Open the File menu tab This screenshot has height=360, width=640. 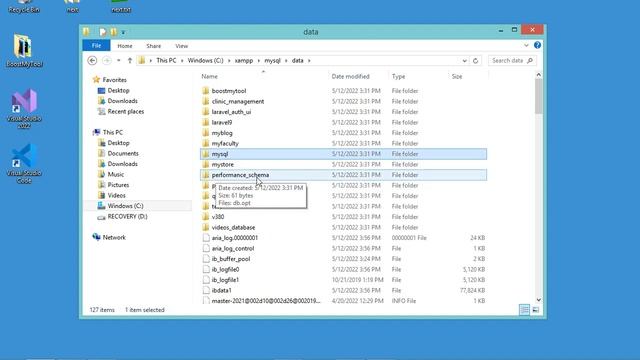[x=96, y=46]
